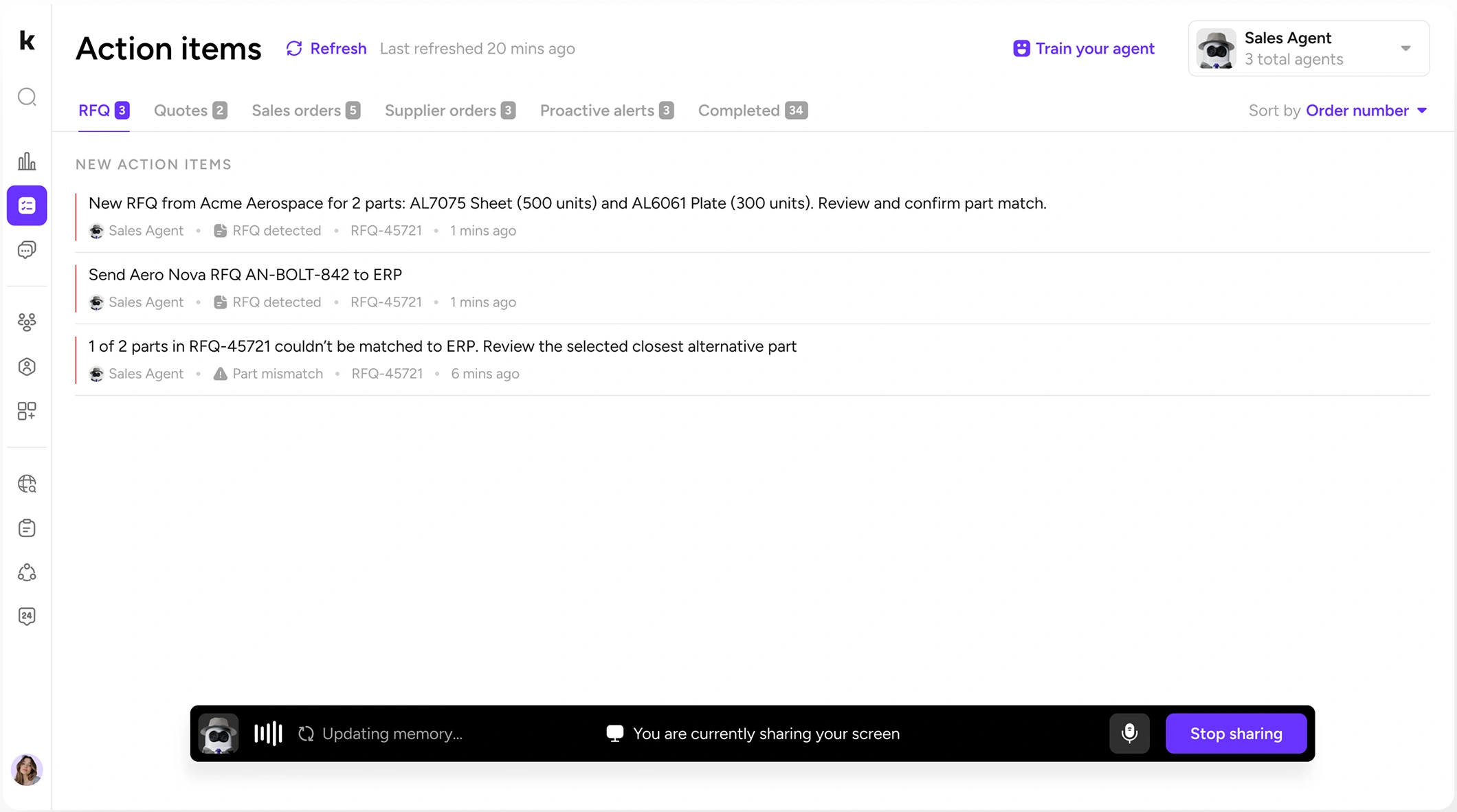Open the Acme Aerospace RFQ action item
This screenshot has width=1457, height=812.
(x=567, y=203)
